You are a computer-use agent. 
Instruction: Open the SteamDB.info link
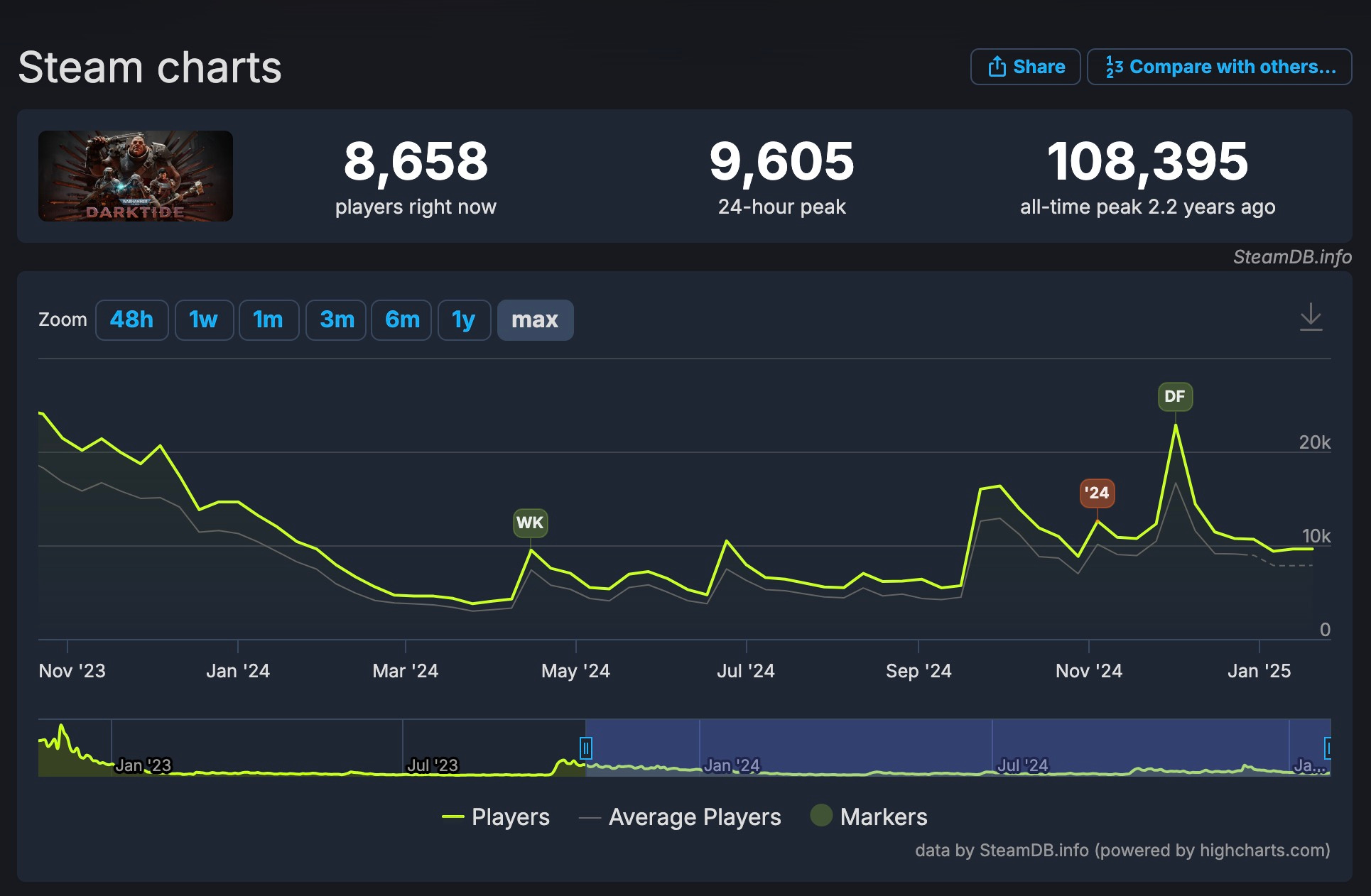click(x=1291, y=257)
